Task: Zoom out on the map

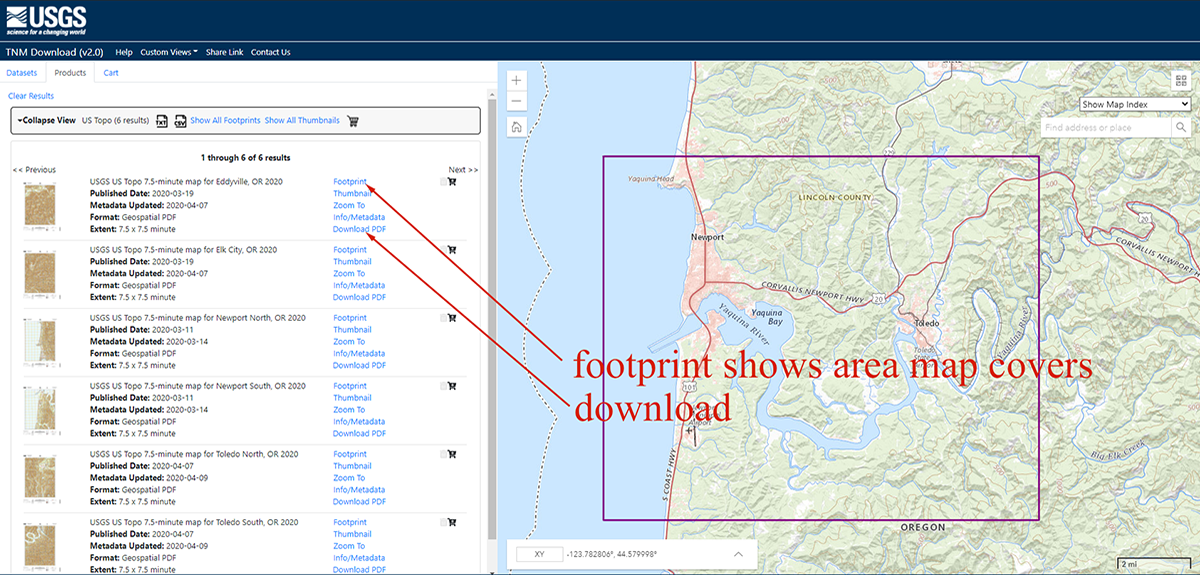Action: coord(516,101)
